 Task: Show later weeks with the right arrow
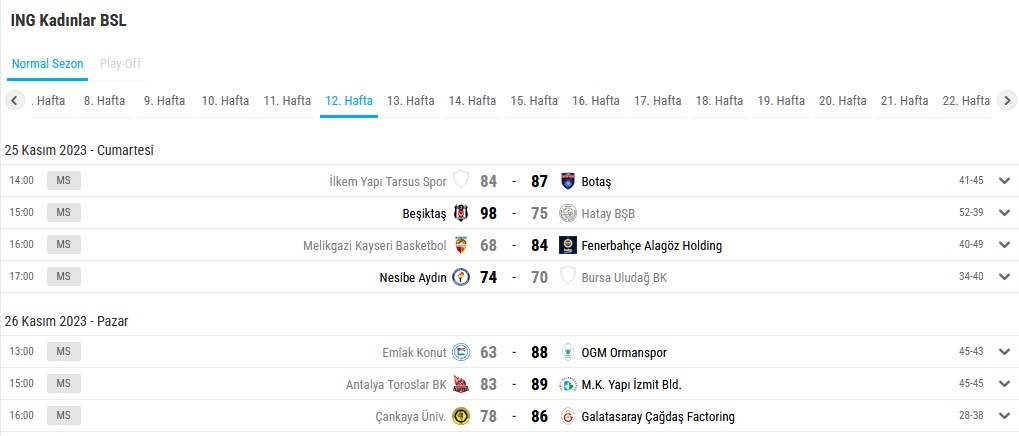click(x=1007, y=100)
